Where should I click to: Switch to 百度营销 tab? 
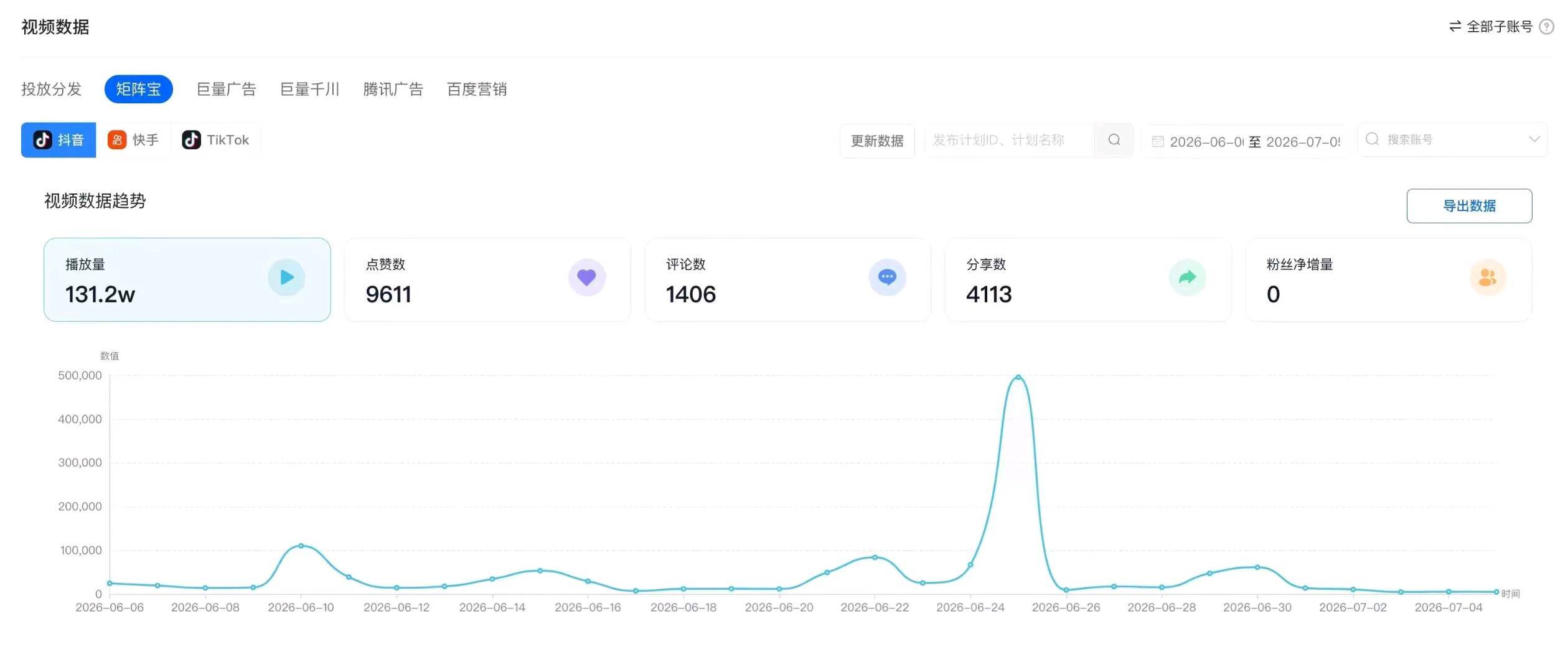477,89
